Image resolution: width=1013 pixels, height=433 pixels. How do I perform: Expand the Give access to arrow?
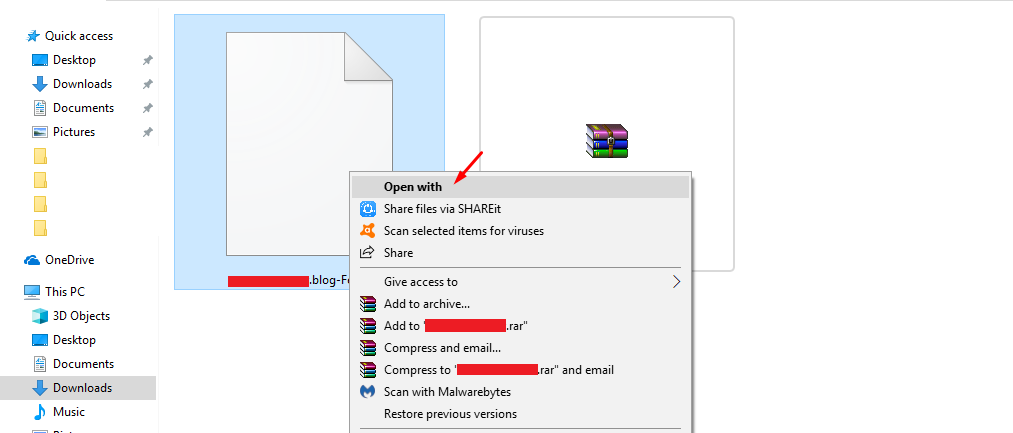coord(676,282)
